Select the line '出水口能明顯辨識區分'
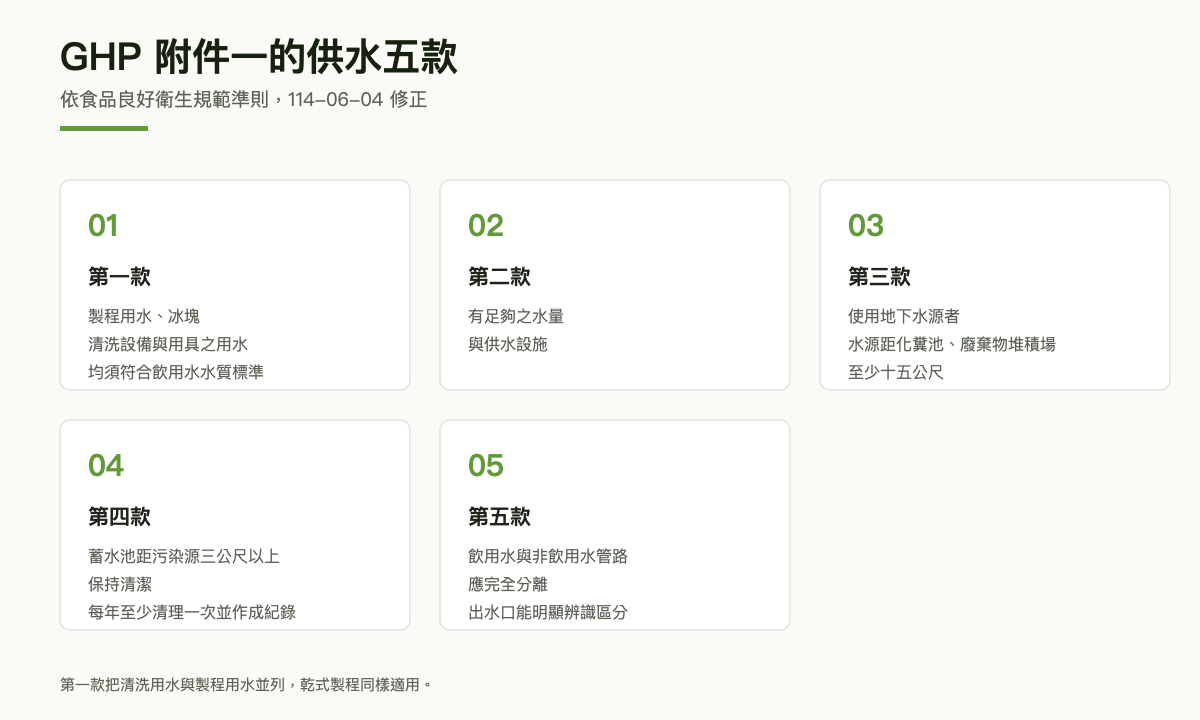The width and height of the screenshot is (1200, 720). 548,612
